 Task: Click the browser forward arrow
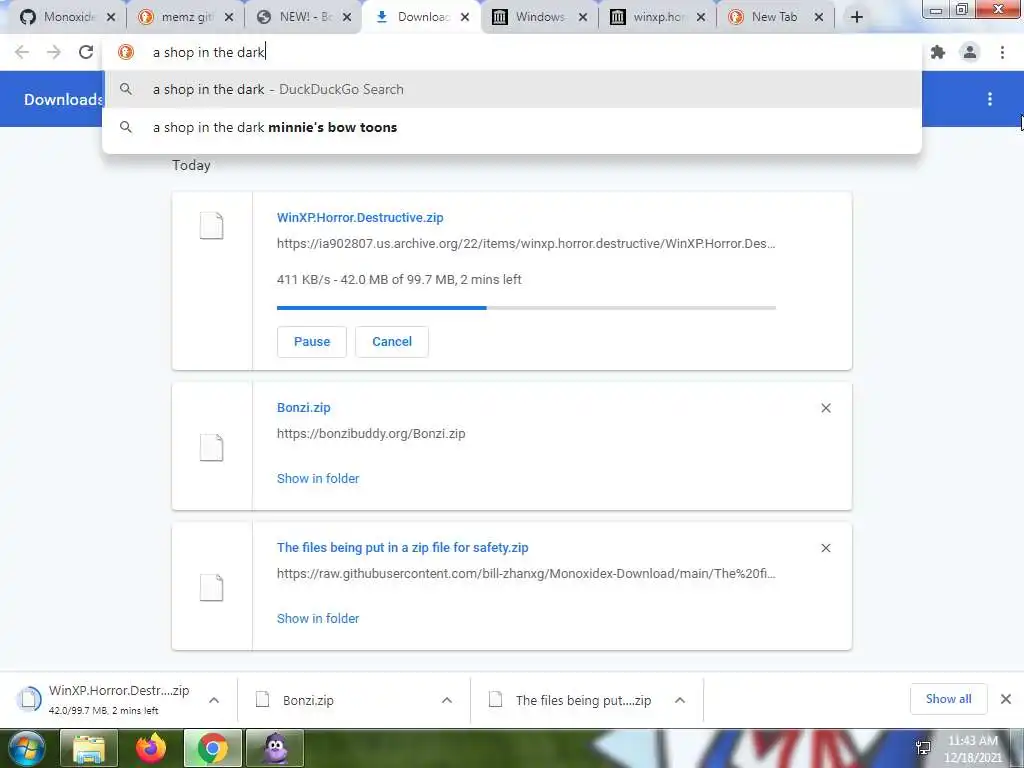tap(54, 52)
